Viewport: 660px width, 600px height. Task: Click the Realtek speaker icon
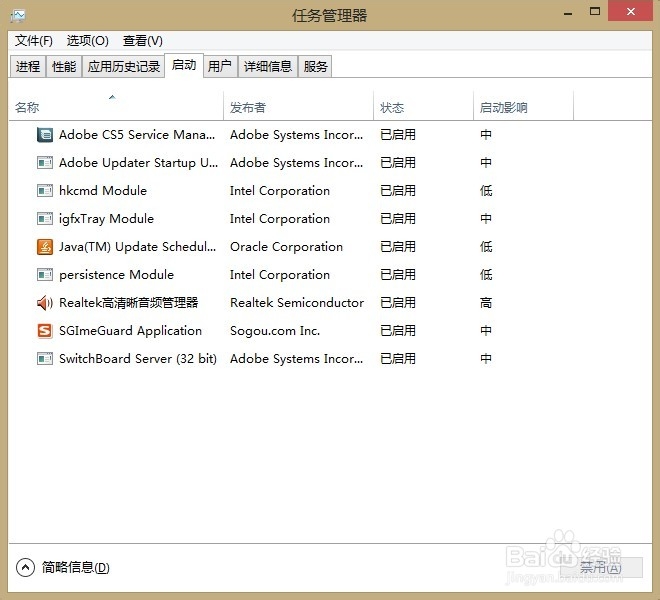(45, 303)
